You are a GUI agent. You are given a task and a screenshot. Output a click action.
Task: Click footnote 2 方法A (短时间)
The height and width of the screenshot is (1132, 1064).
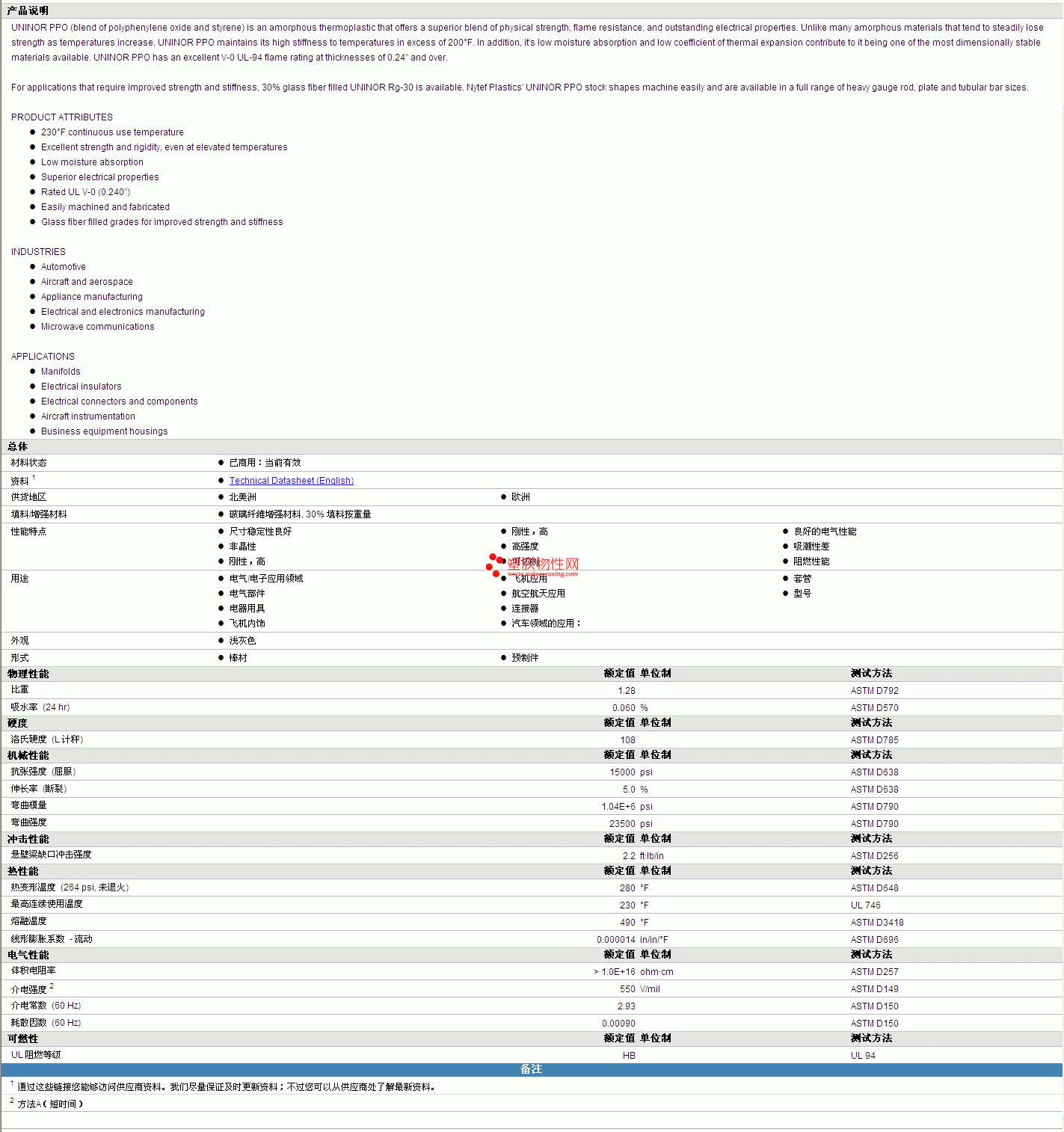click(46, 1104)
